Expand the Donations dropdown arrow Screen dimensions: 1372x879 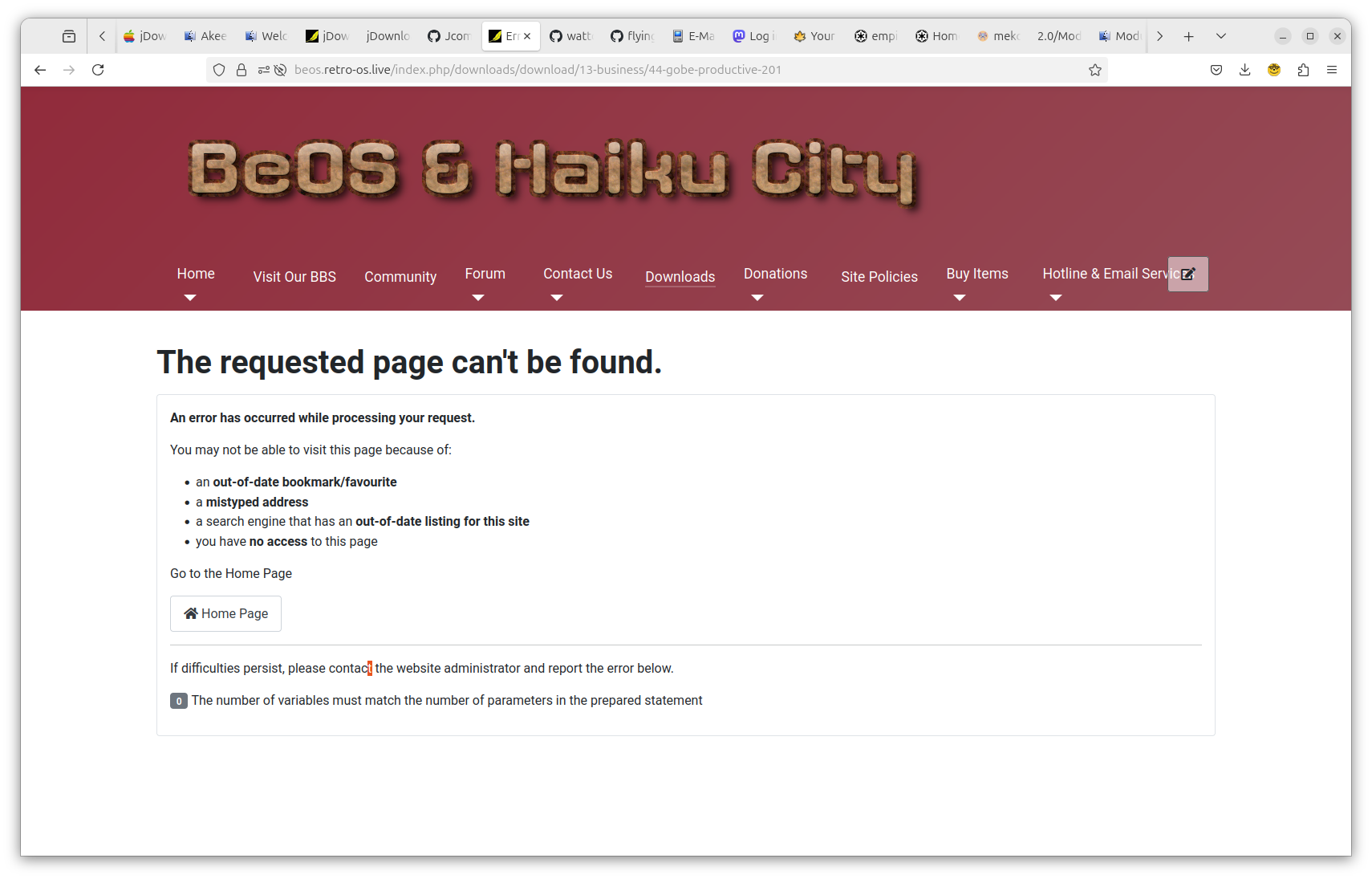pos(757,298)
